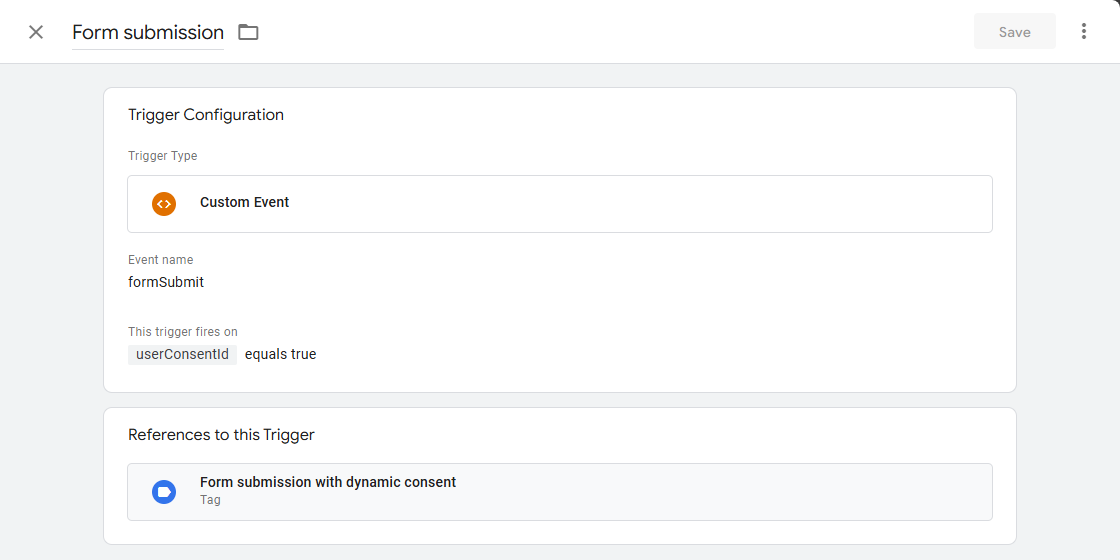Open the folder icon beside the trigger name
Viewport: 1120px width, 560px height.
point(249,32)
